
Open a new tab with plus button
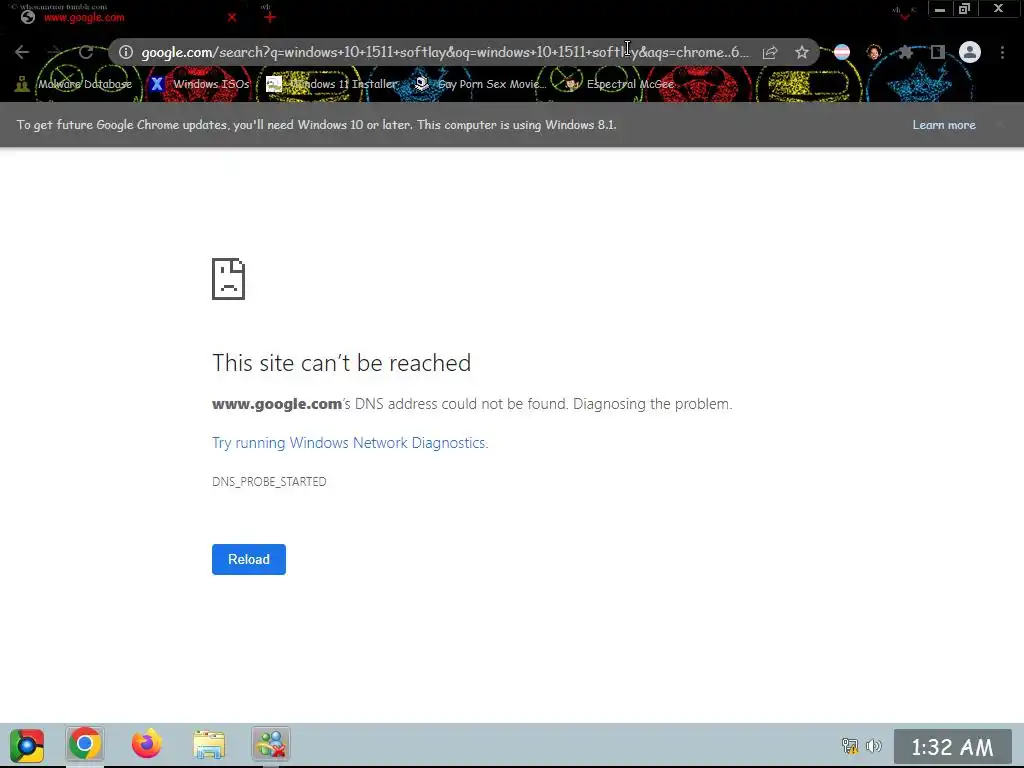[270, 17]
